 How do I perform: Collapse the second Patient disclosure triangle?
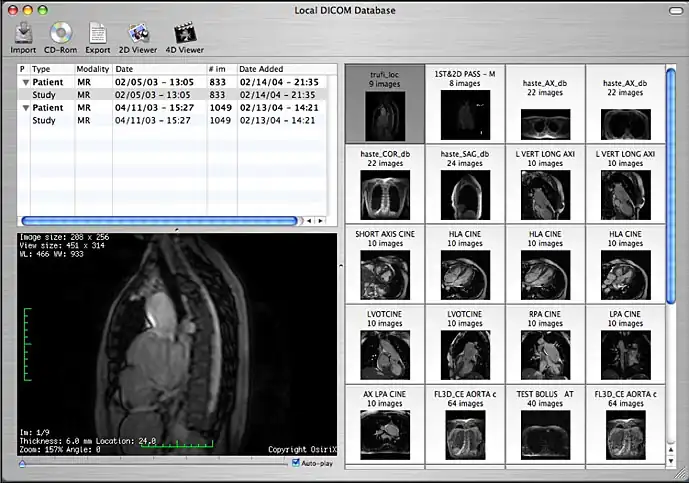click(x=24, y=108)
